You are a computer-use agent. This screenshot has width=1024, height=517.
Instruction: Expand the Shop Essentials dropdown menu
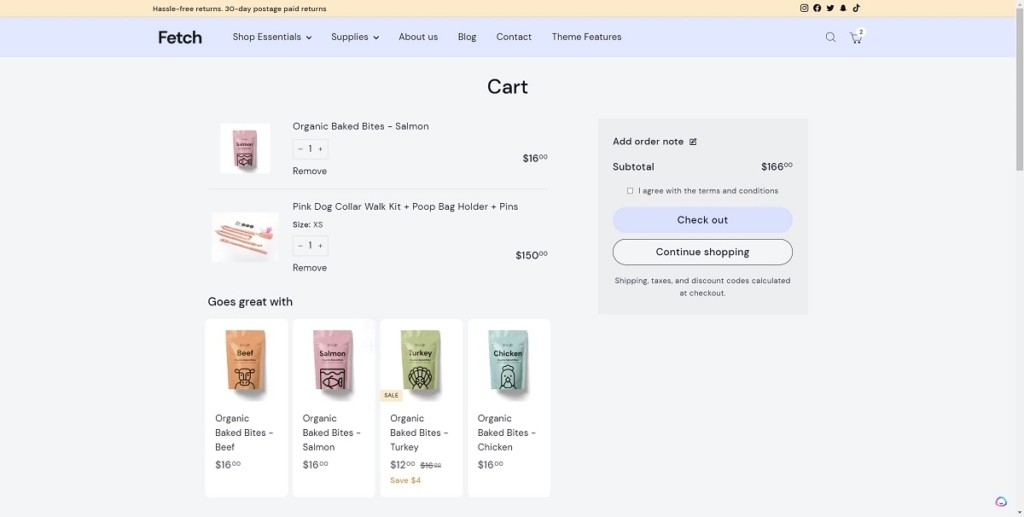coord(272,37)
